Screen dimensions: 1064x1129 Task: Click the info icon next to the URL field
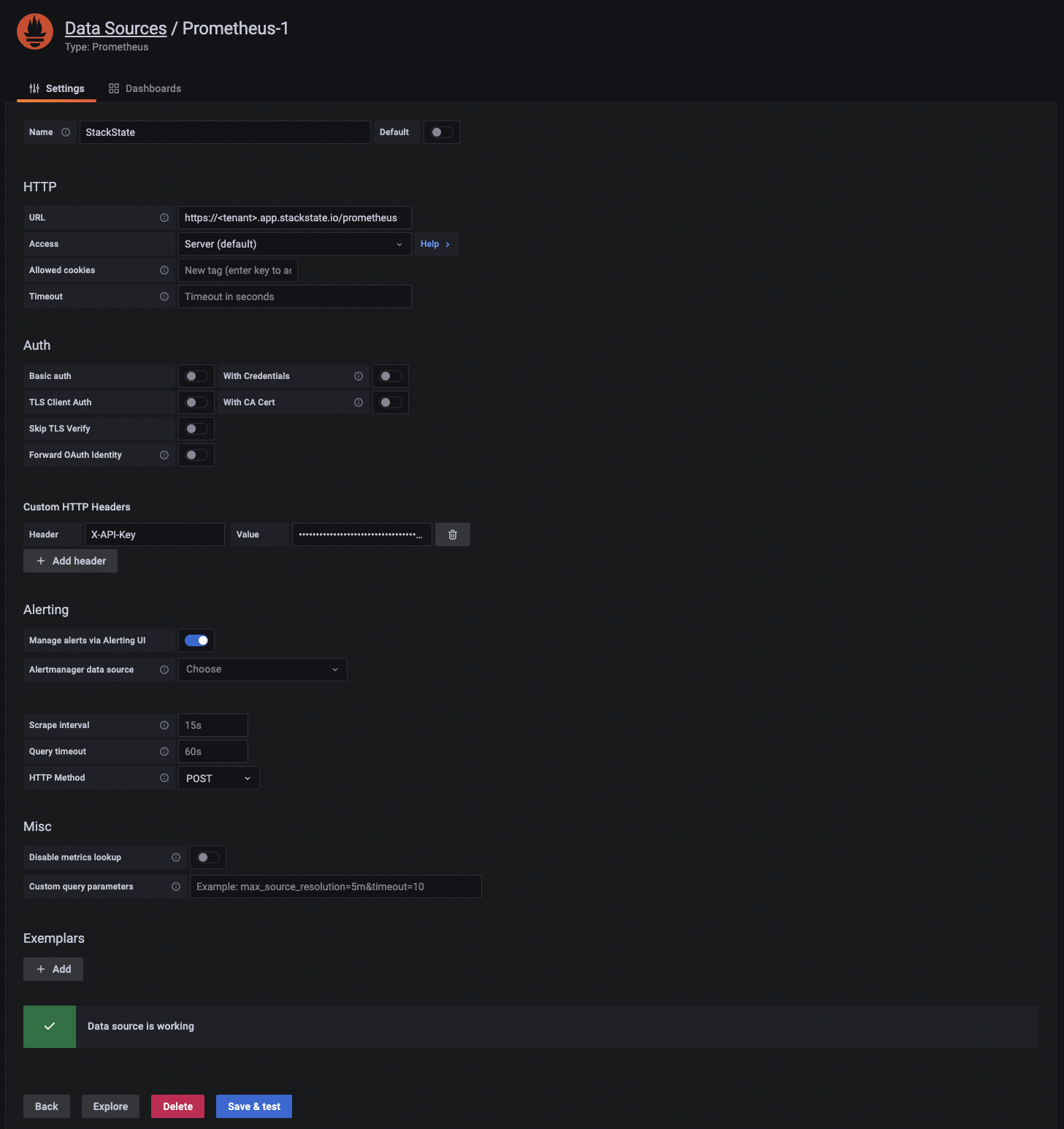tap(164, 217)
